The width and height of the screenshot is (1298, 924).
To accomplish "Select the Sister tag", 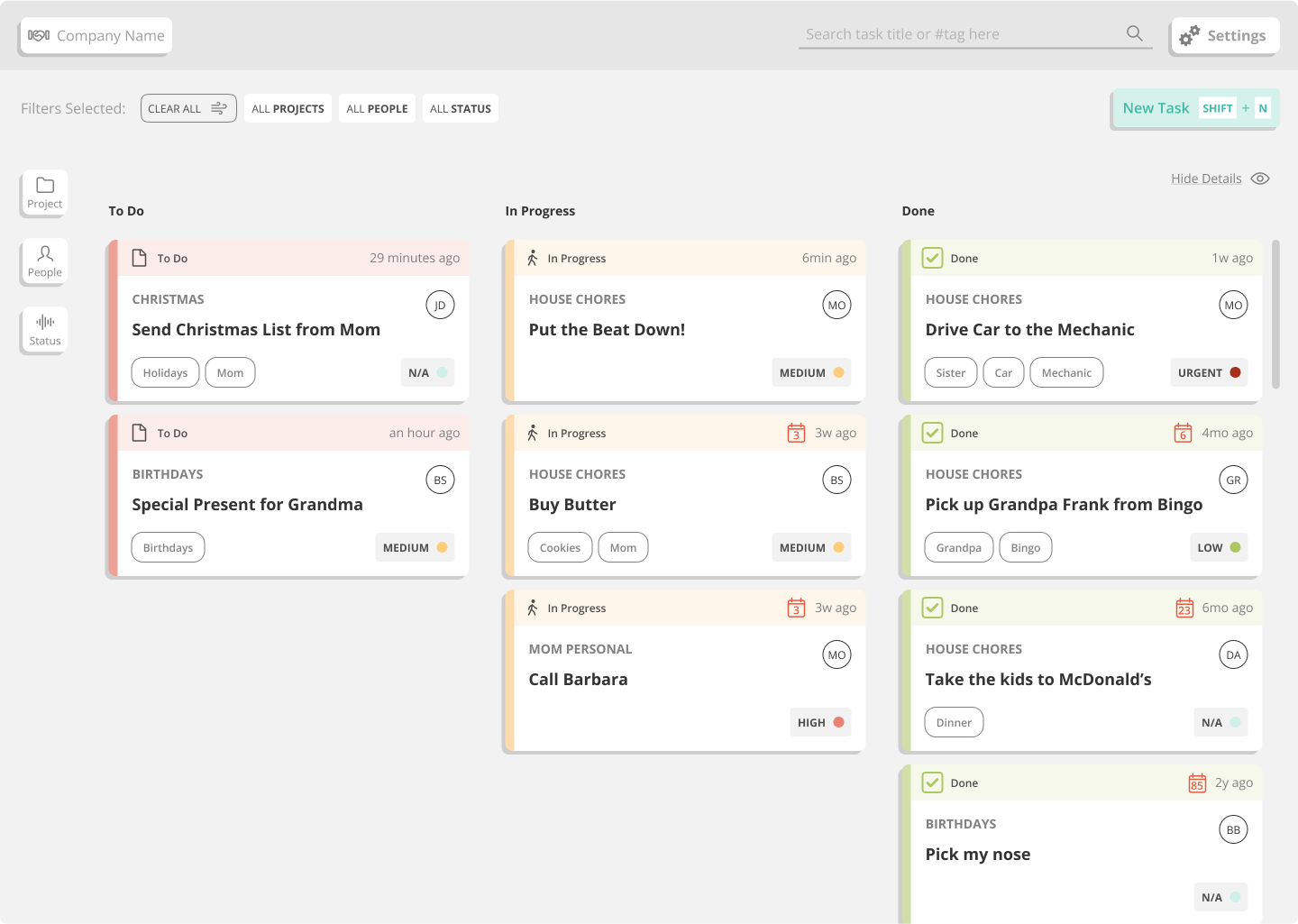I will click(x=951, y=372).
